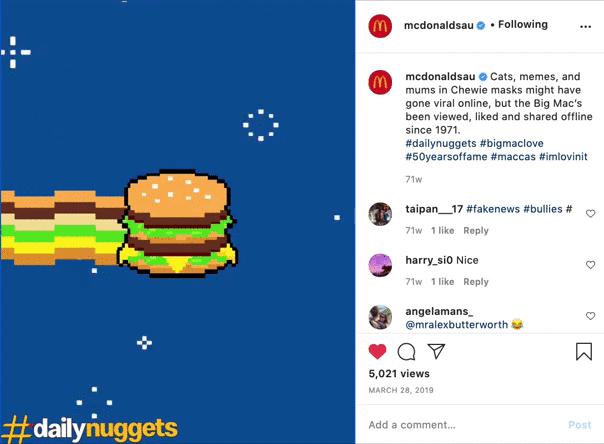Reply to harry_si0's Nice comment
604x444 pixels.
[x=476, y=282]
